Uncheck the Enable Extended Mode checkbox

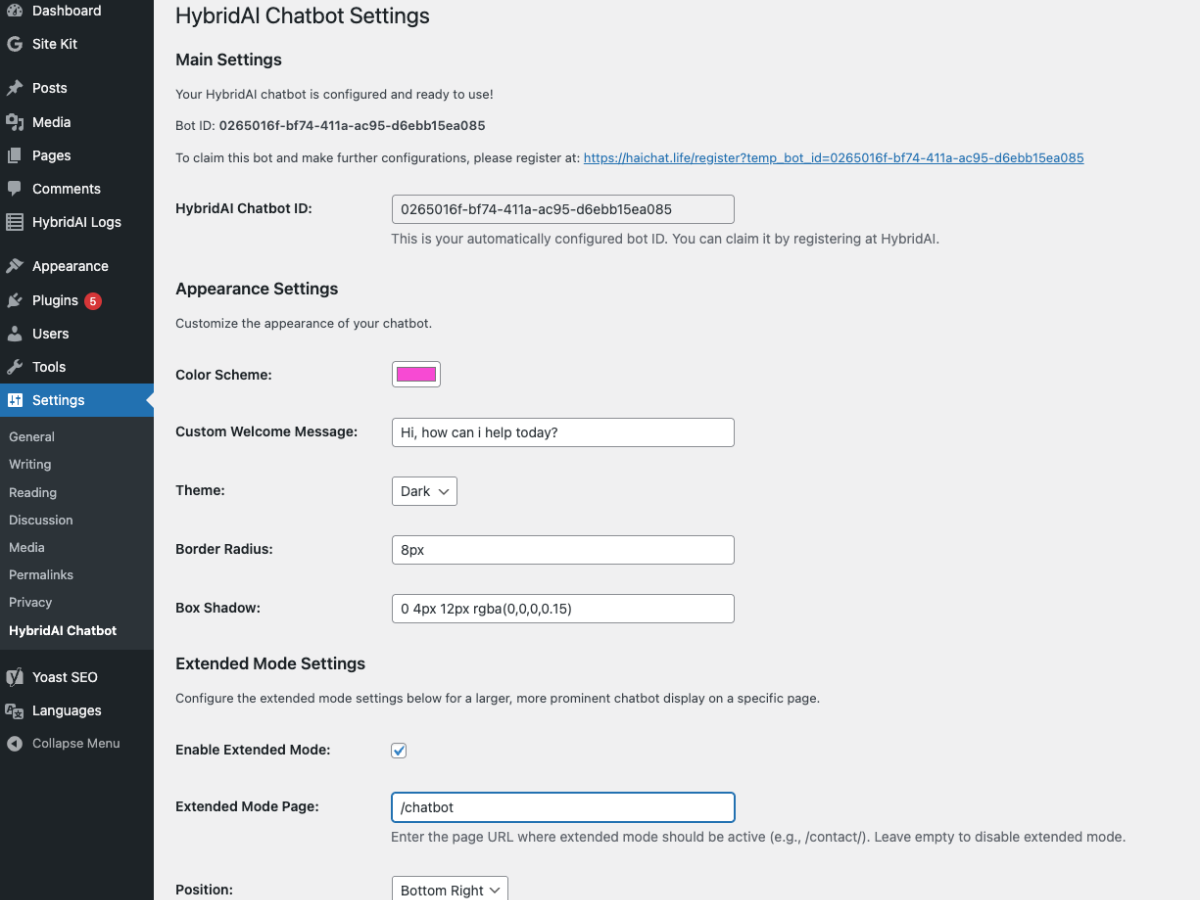(399, 751)
